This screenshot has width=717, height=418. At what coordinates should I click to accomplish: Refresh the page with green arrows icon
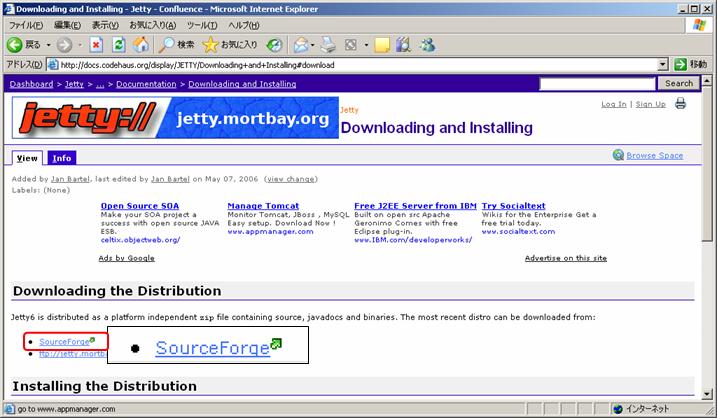[x=118, y=45]
